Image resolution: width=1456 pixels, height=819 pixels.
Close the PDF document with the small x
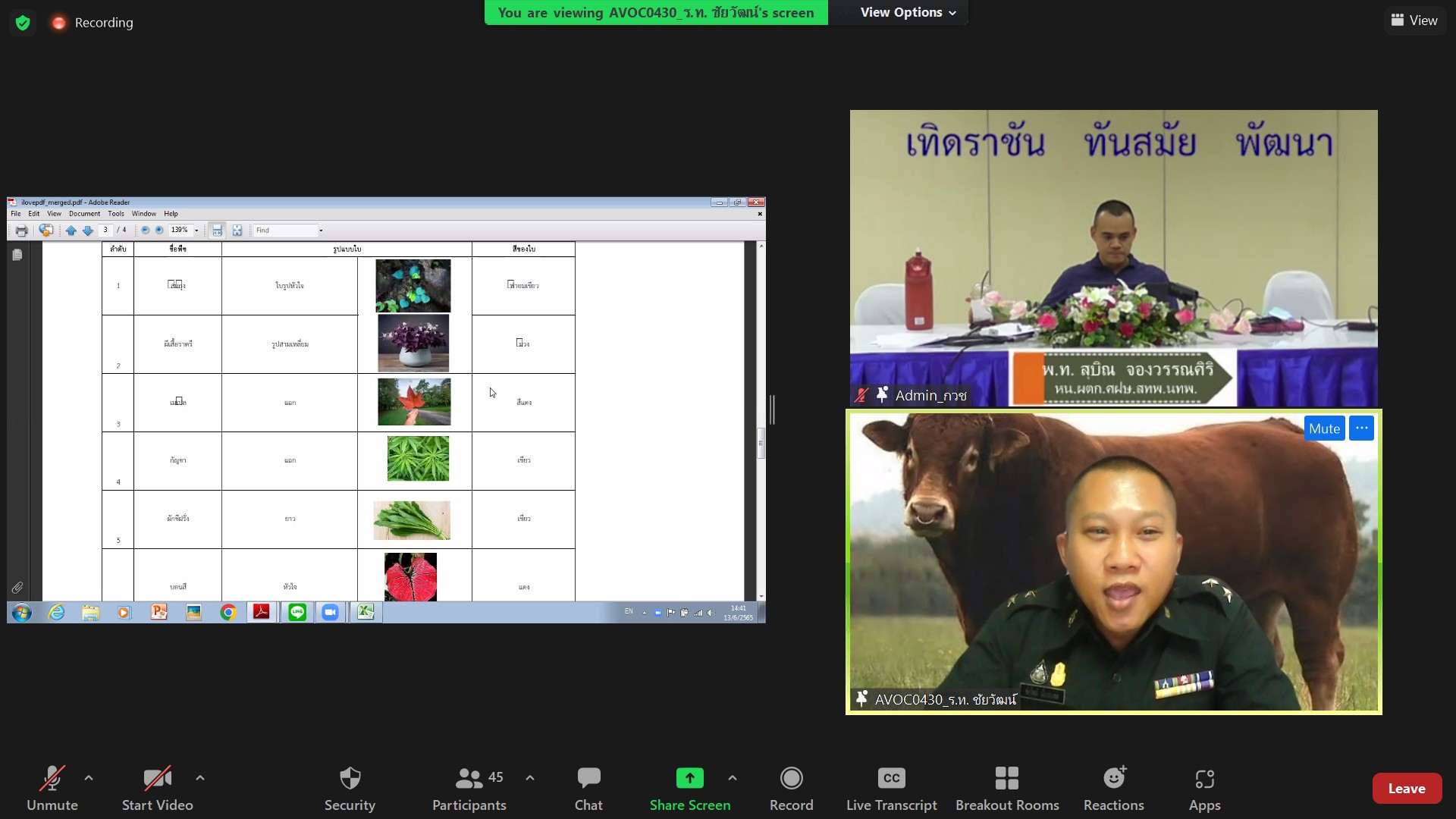(760, 214)
